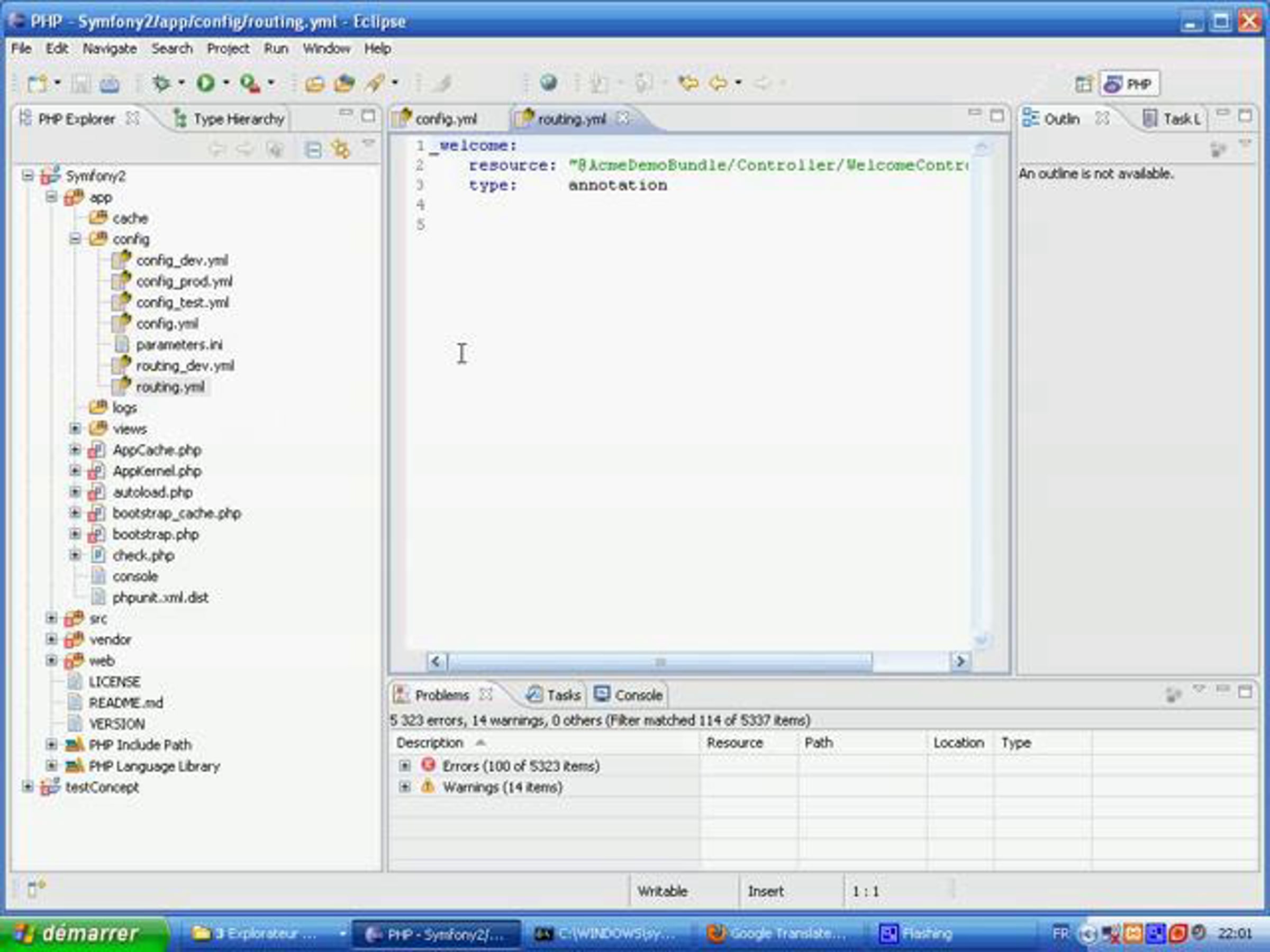Click the Search flashlight icon

coord(376,84)
